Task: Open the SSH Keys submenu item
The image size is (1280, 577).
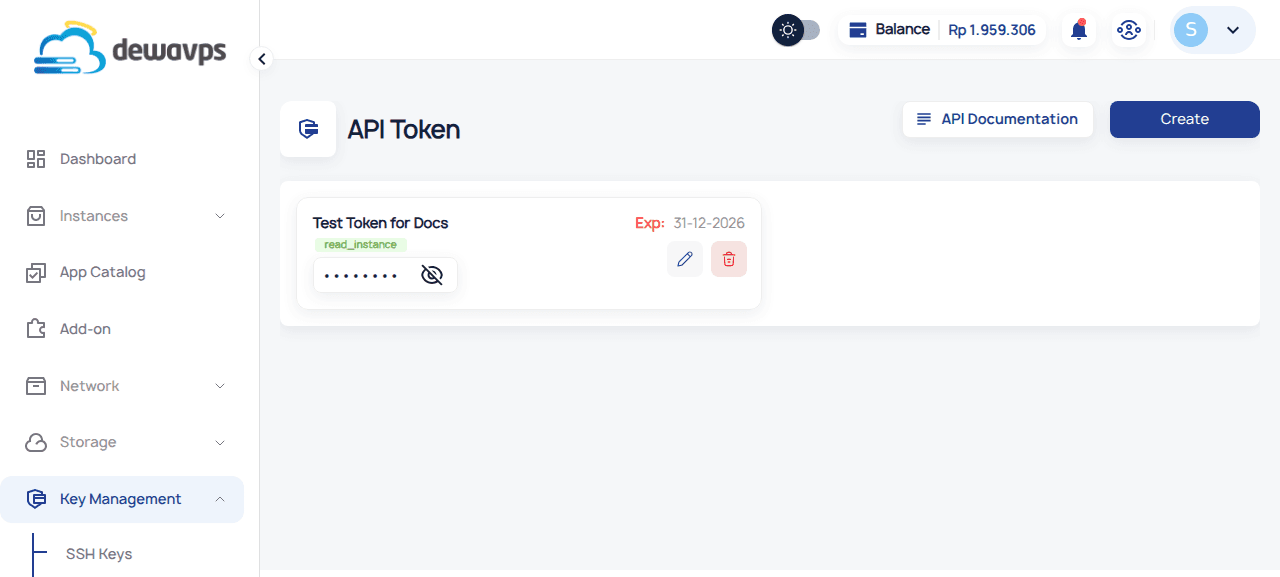Action: (x=98, y=553)
